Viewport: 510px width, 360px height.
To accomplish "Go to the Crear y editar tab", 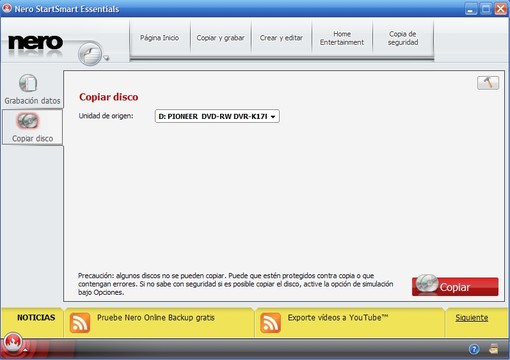I will [x=281, y=38].
